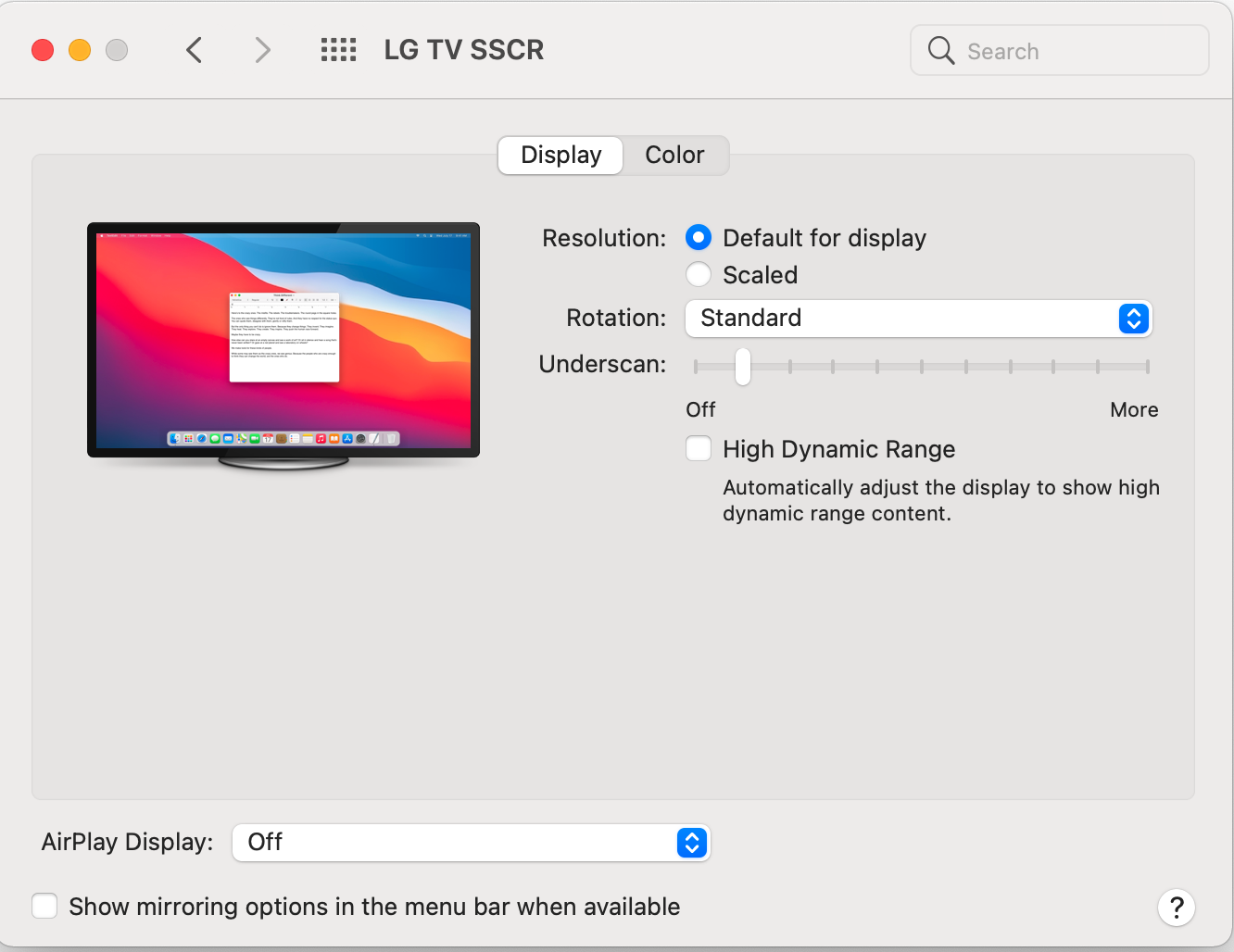Switch to the Color tab

coord(674,155)
